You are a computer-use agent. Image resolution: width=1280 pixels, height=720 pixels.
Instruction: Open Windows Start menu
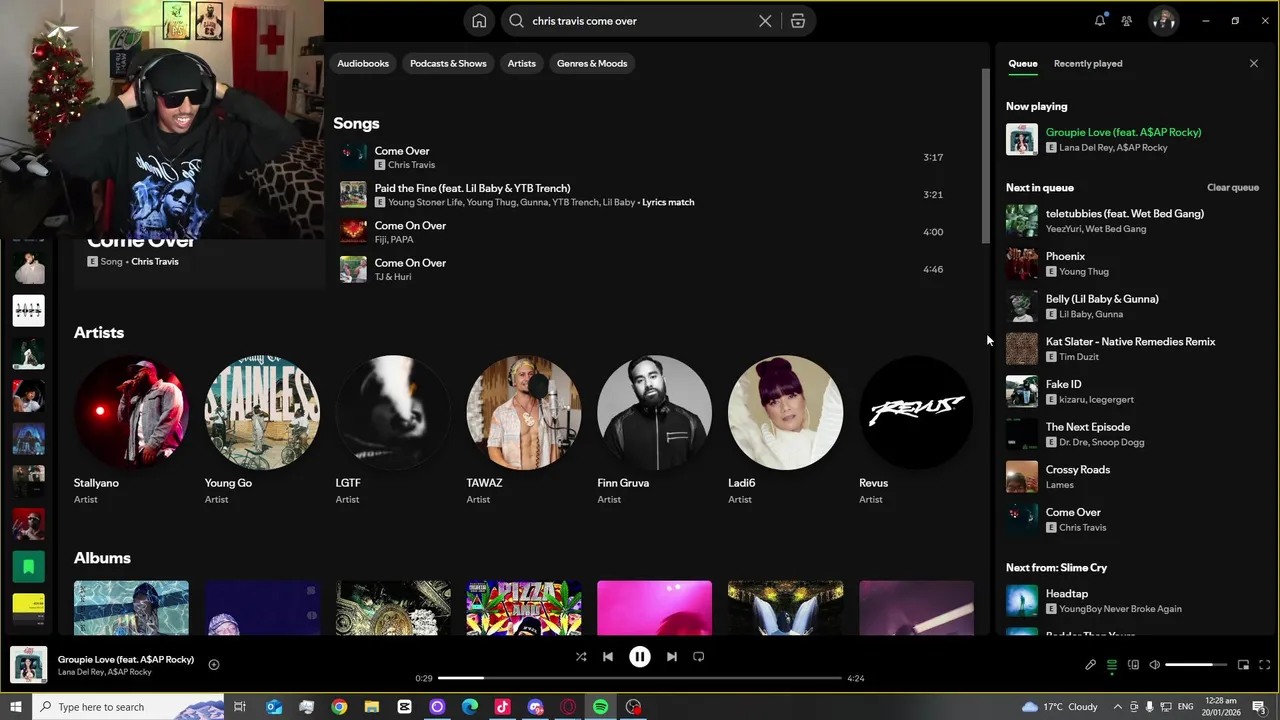click(x=15, y=707)
